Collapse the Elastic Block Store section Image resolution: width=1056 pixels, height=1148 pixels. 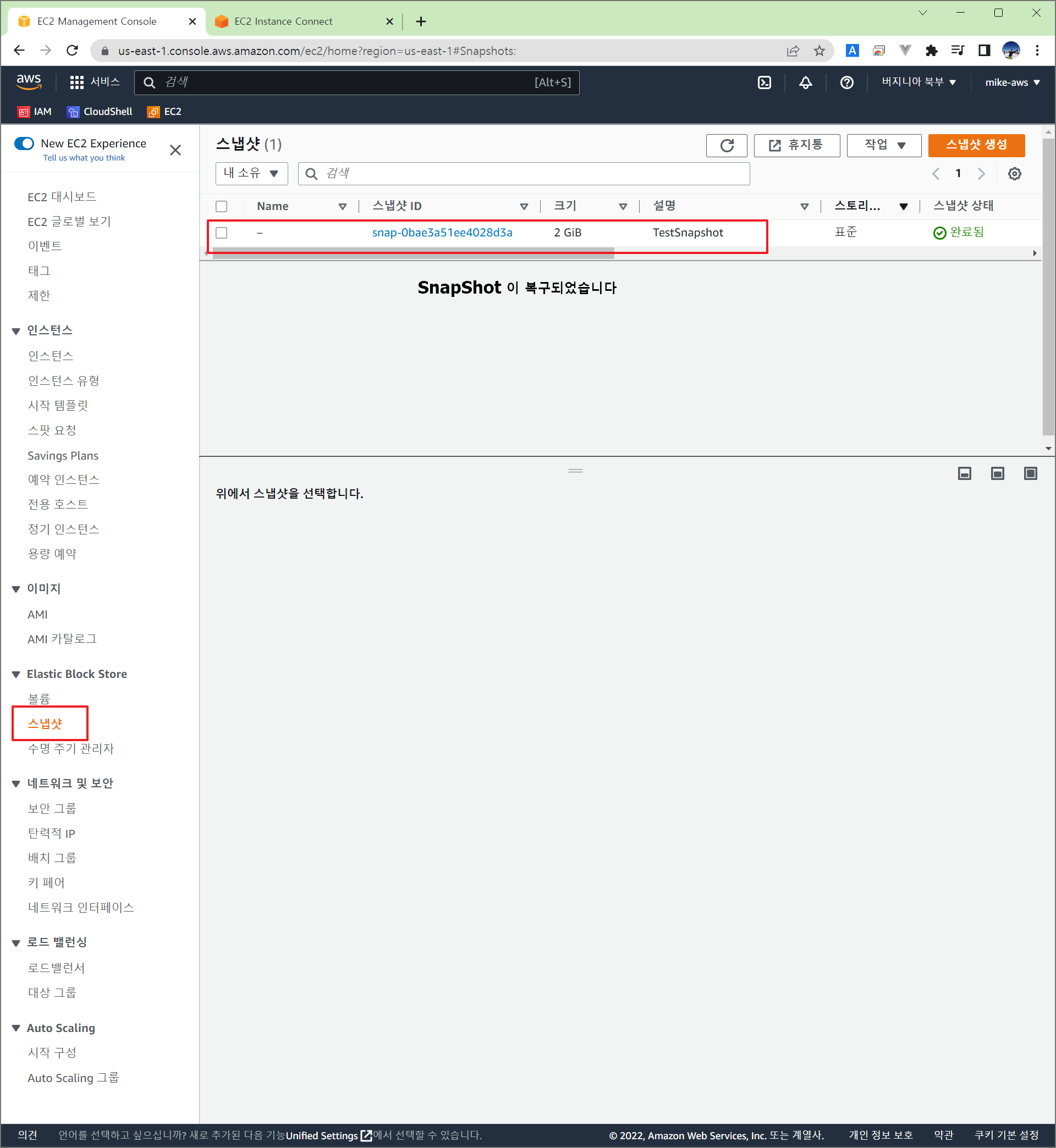(16, 675)
